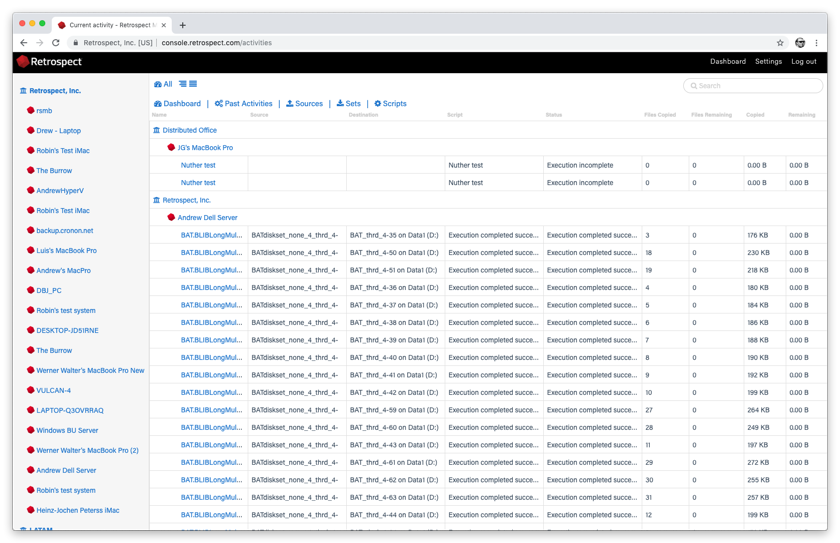Click destination BAT_thrd_4-35 on Data1 (D:)
This screenshot has width=840, height=543.
[x=394, y=235]
